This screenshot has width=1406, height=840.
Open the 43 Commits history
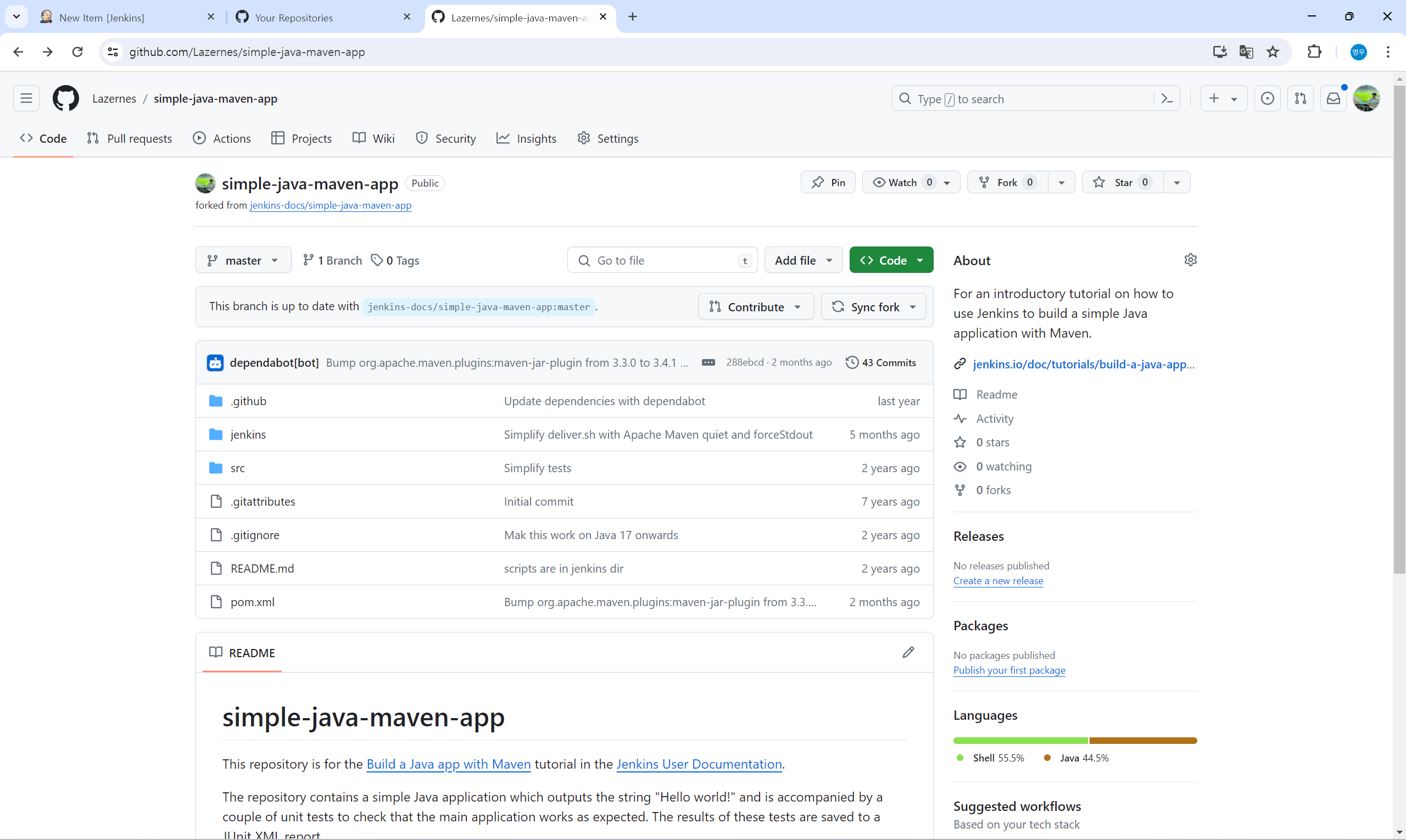point(880,362)
